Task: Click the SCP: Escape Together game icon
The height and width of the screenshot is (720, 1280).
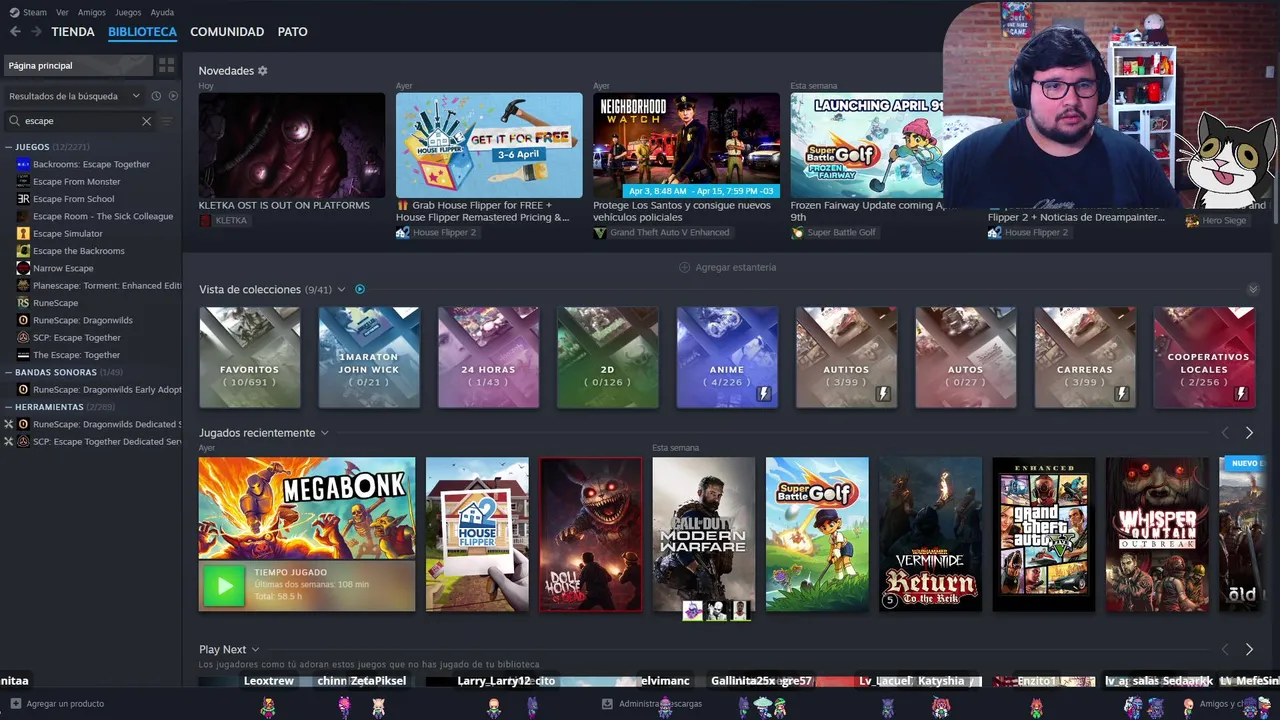Action: [24, 337]
